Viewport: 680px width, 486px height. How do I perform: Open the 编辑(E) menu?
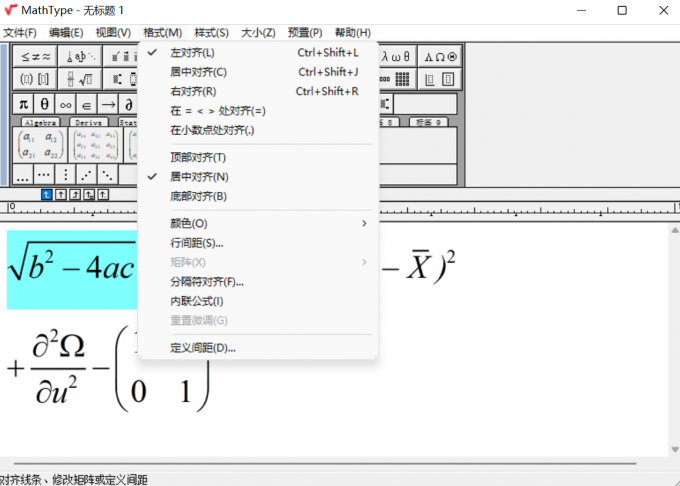point(66,33)
